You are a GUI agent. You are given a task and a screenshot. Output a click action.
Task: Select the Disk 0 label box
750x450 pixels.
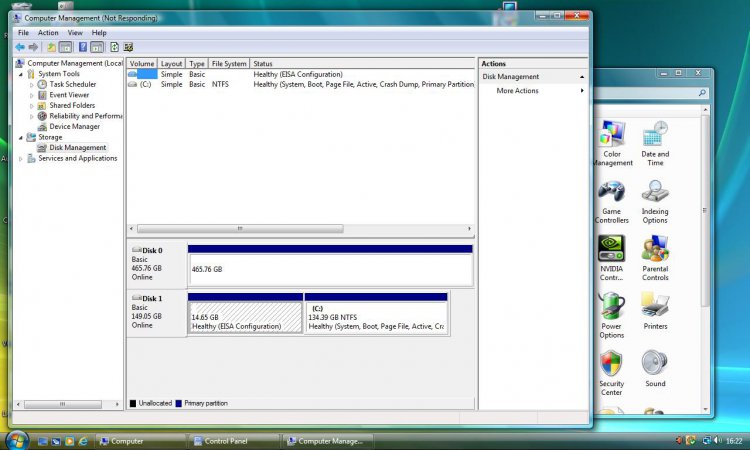click(156, 264)
